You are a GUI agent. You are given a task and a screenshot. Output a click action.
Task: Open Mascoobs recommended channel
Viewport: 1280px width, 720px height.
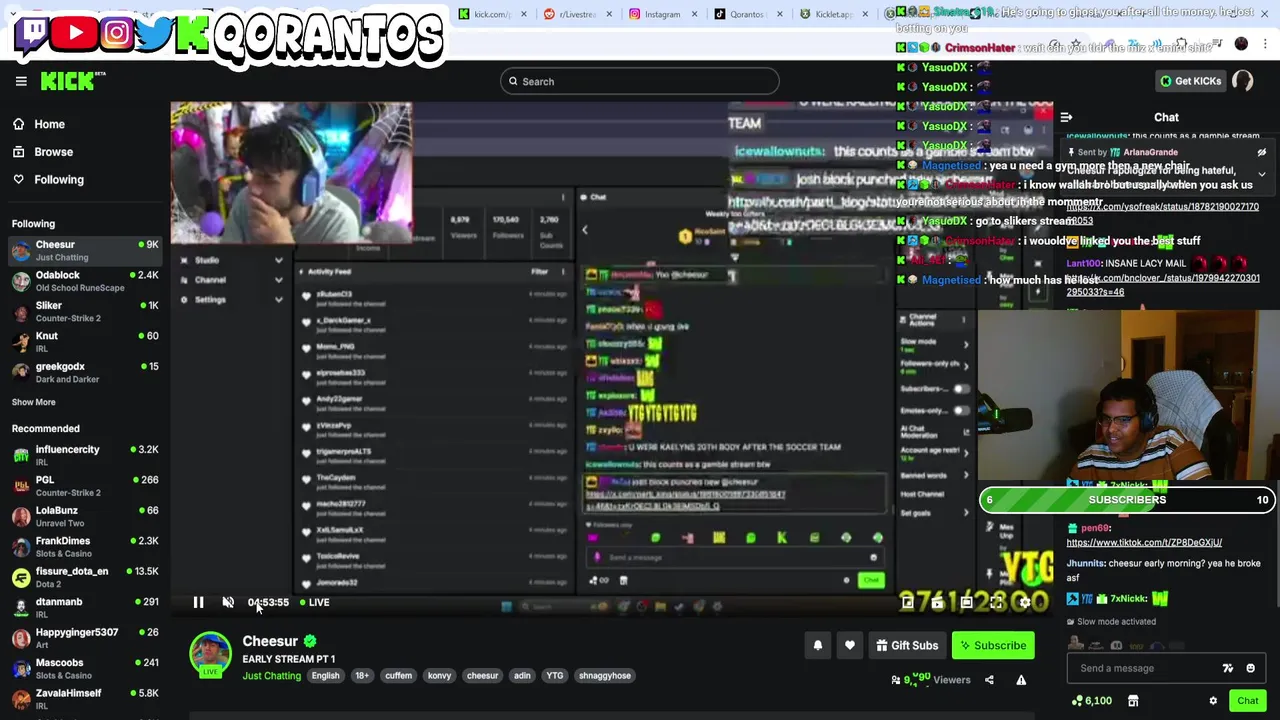coord(85,668)
